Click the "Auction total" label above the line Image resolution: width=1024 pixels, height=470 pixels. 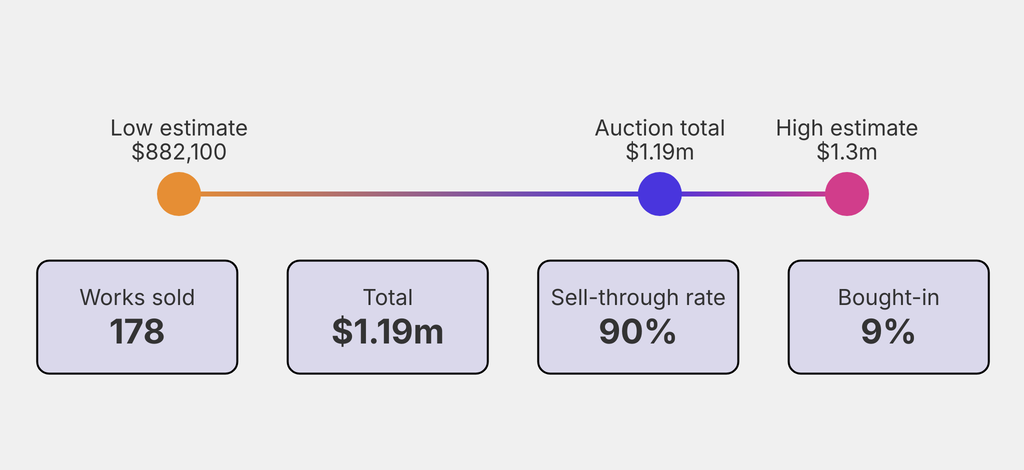pyautogui.click(x=660, y=128)
